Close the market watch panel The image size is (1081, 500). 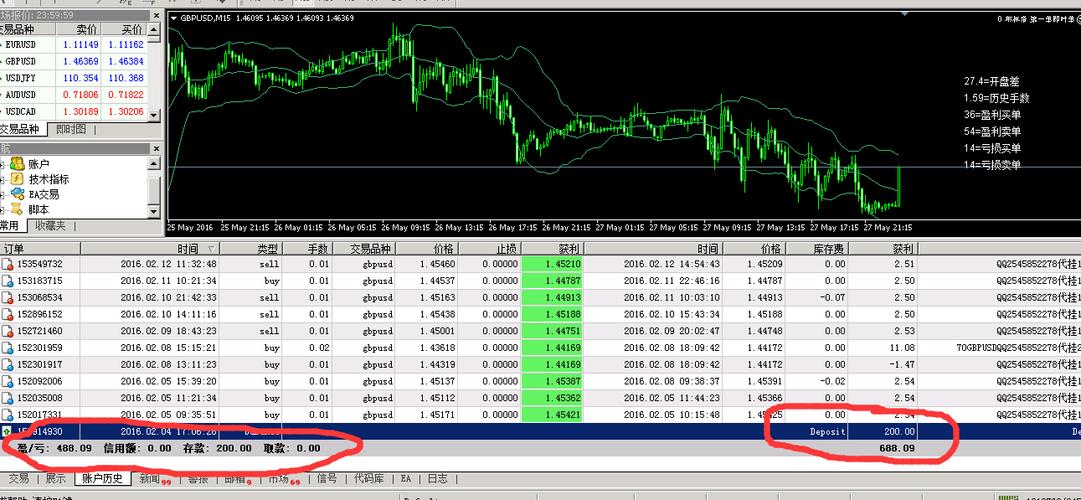155,14
